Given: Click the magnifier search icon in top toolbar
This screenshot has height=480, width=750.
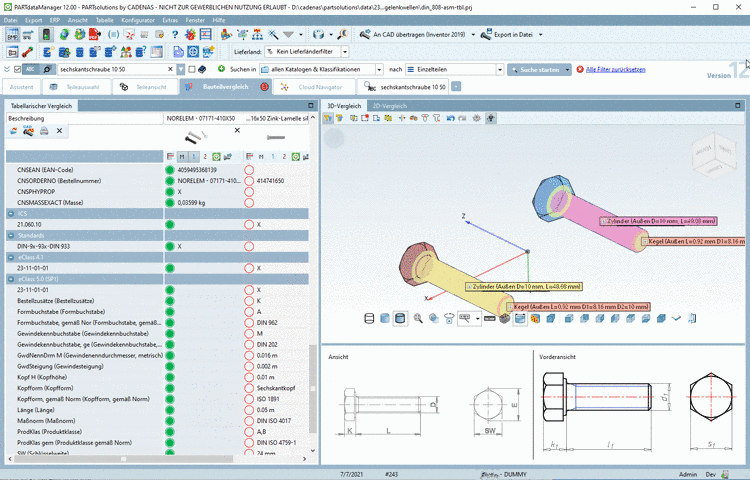Looking at the screenshot, I should click(x=342, y=34).
